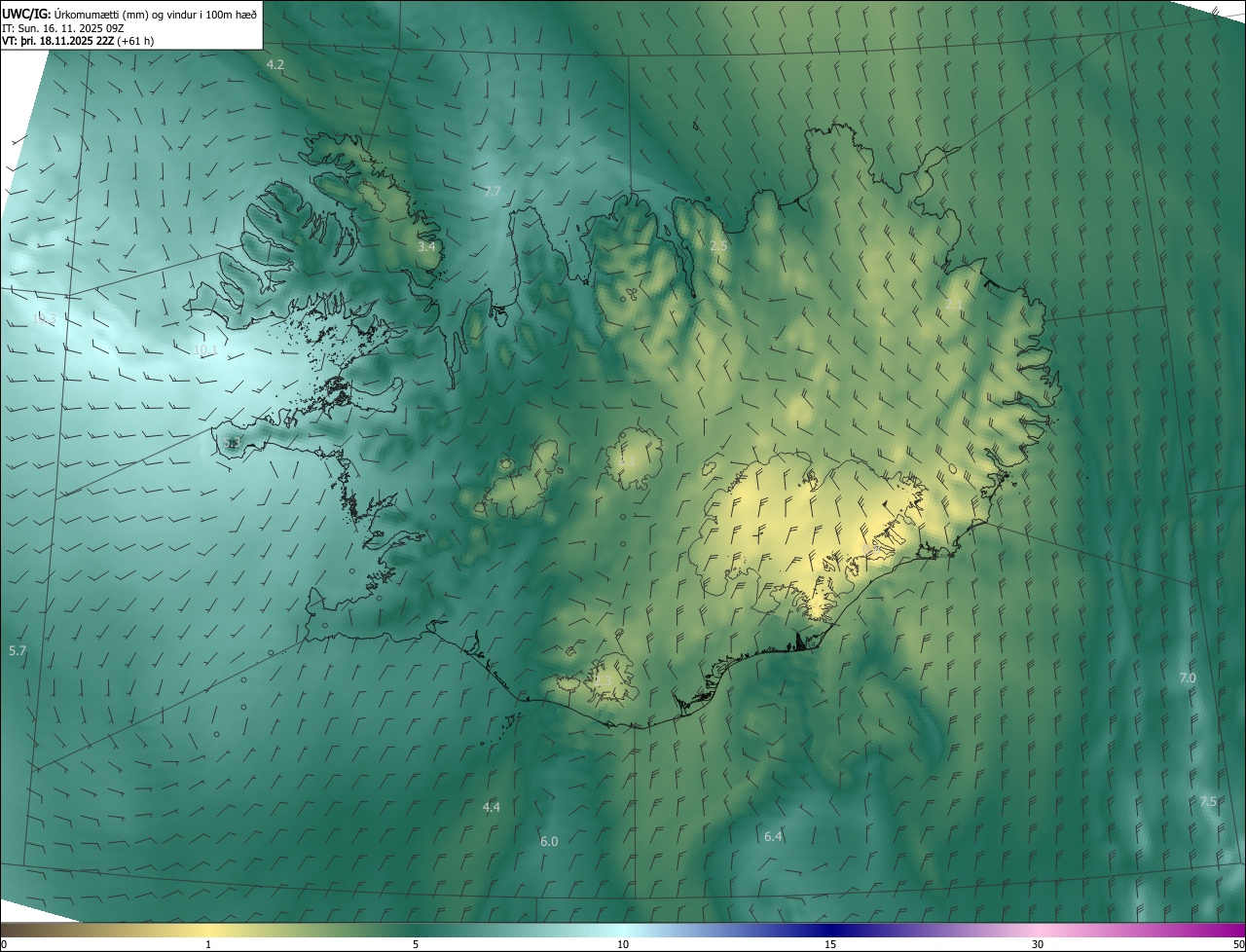The height and width of the screenshot is (952, 1246).
Task: Click the 6.0 value label south of coast
Action: (549, 841)
